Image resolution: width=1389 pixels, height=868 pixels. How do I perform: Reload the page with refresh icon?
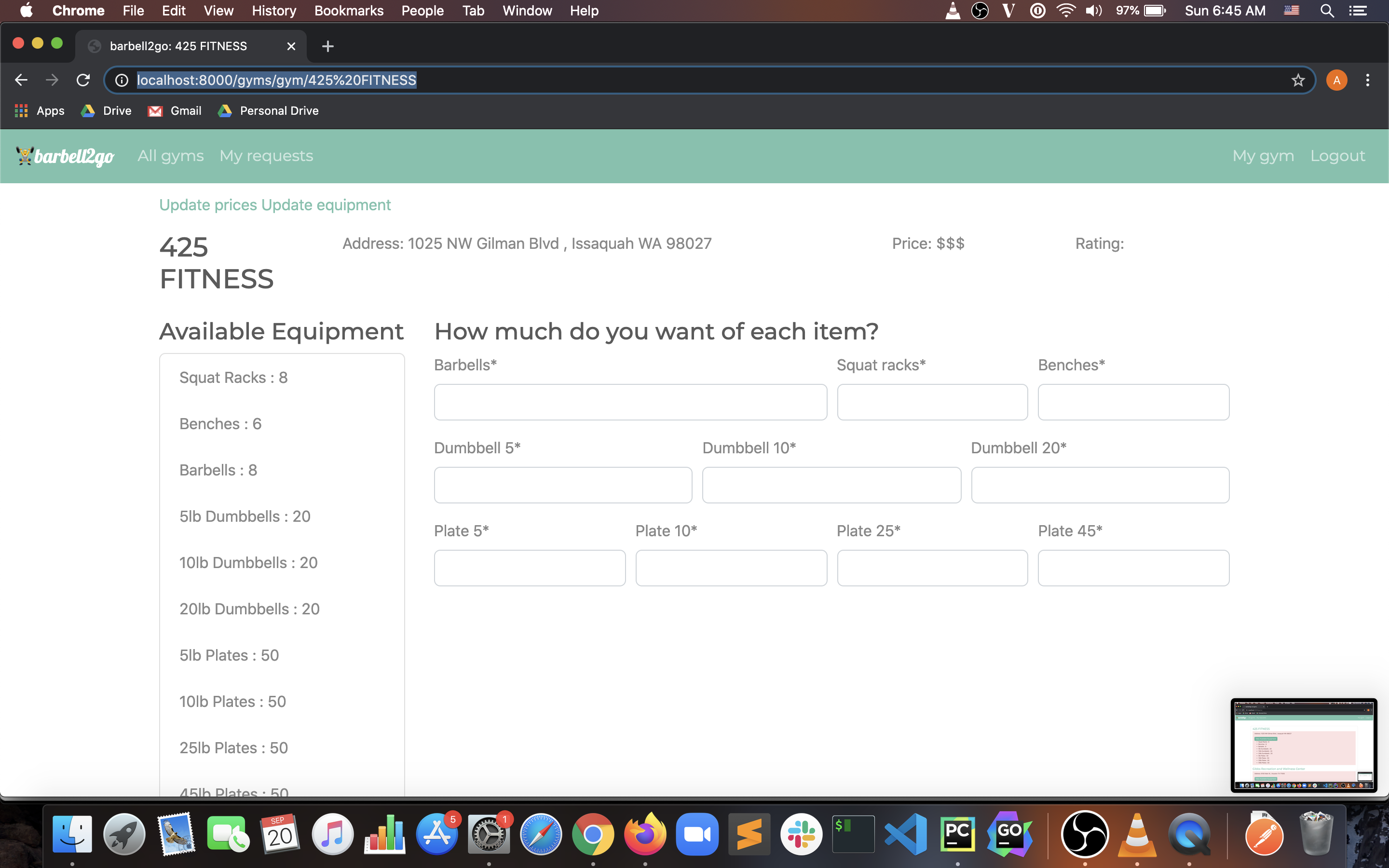click(x=83, y=80)
